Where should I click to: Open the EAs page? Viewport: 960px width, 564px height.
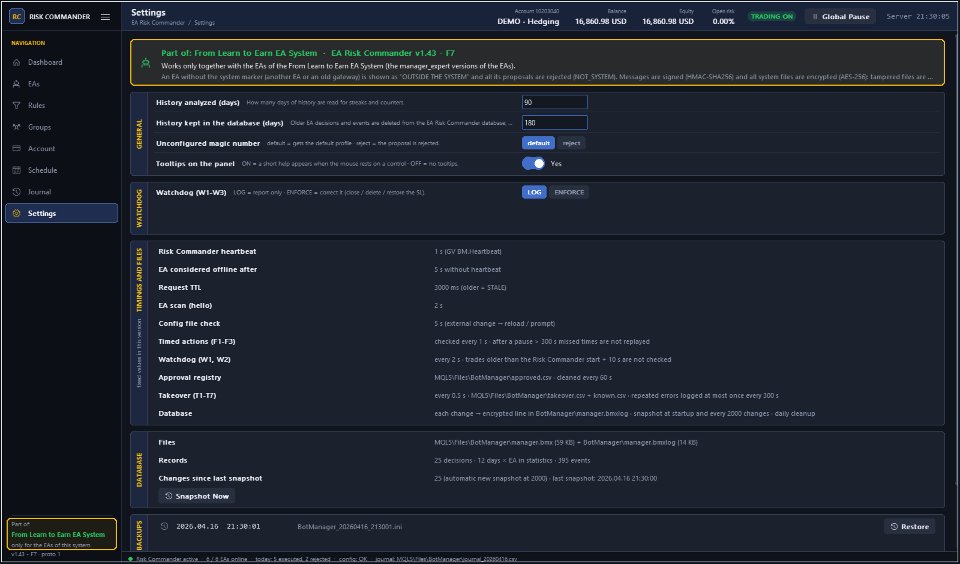61,84
